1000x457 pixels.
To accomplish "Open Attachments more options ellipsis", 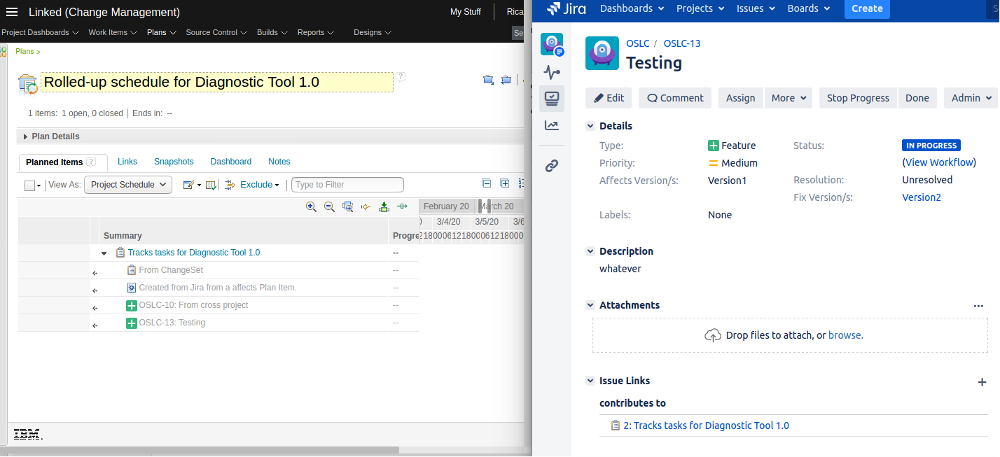I will coord(978,306).
